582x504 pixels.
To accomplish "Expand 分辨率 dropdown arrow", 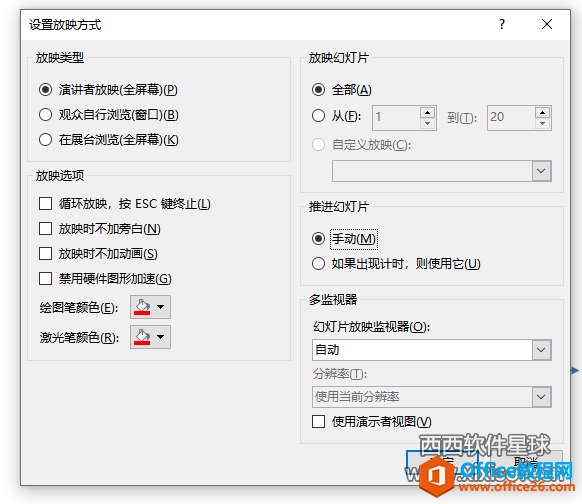I will coord(541,397).
